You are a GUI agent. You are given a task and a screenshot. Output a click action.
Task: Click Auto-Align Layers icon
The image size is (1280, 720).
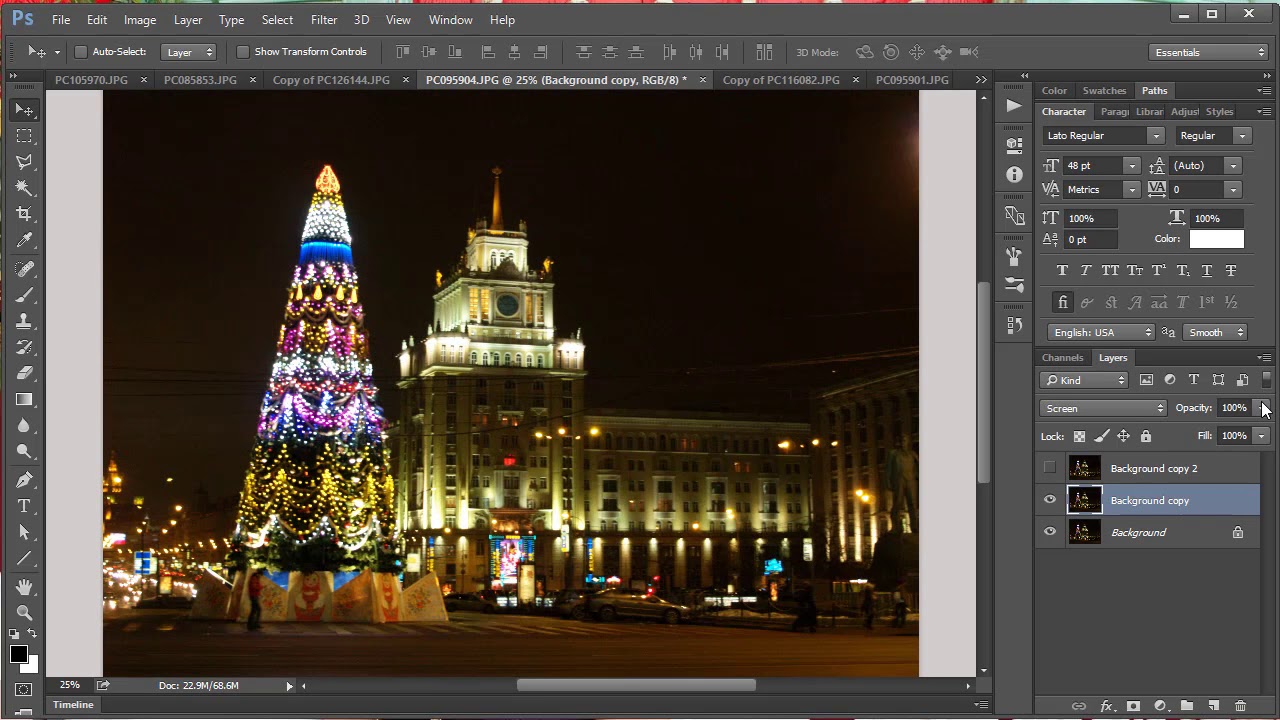[764, 52]
